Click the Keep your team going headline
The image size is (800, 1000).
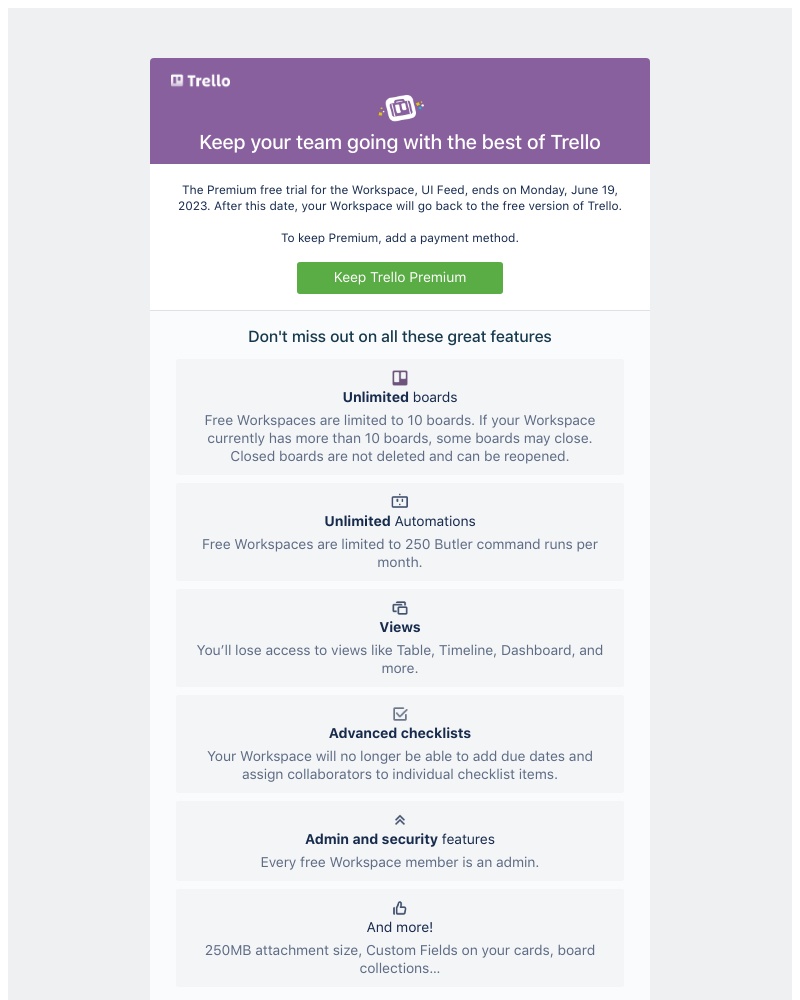pyautogui.click(x=400, y=142)
